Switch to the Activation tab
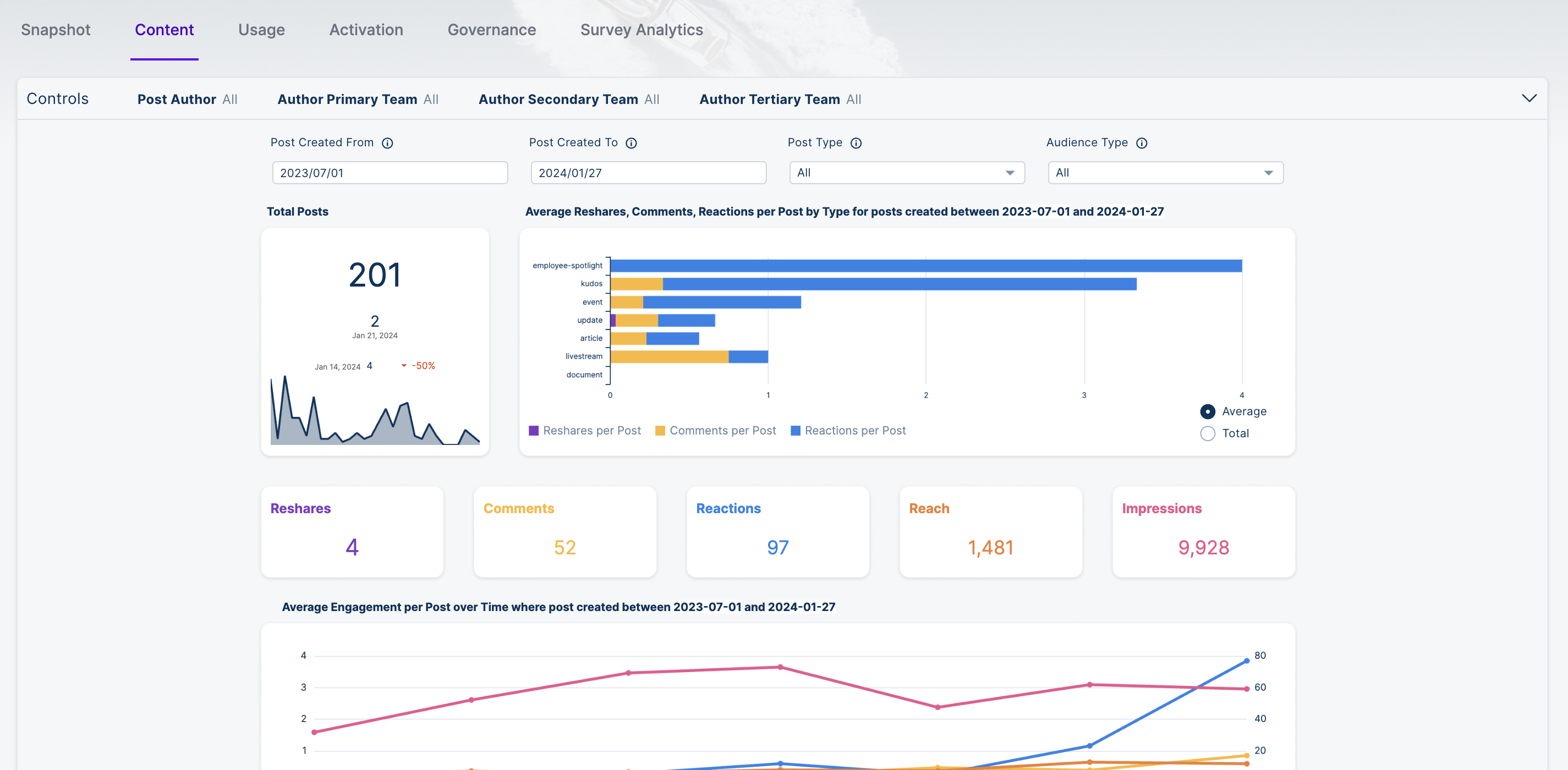Viewport: 1568px width, 770px height. point(366,30)
